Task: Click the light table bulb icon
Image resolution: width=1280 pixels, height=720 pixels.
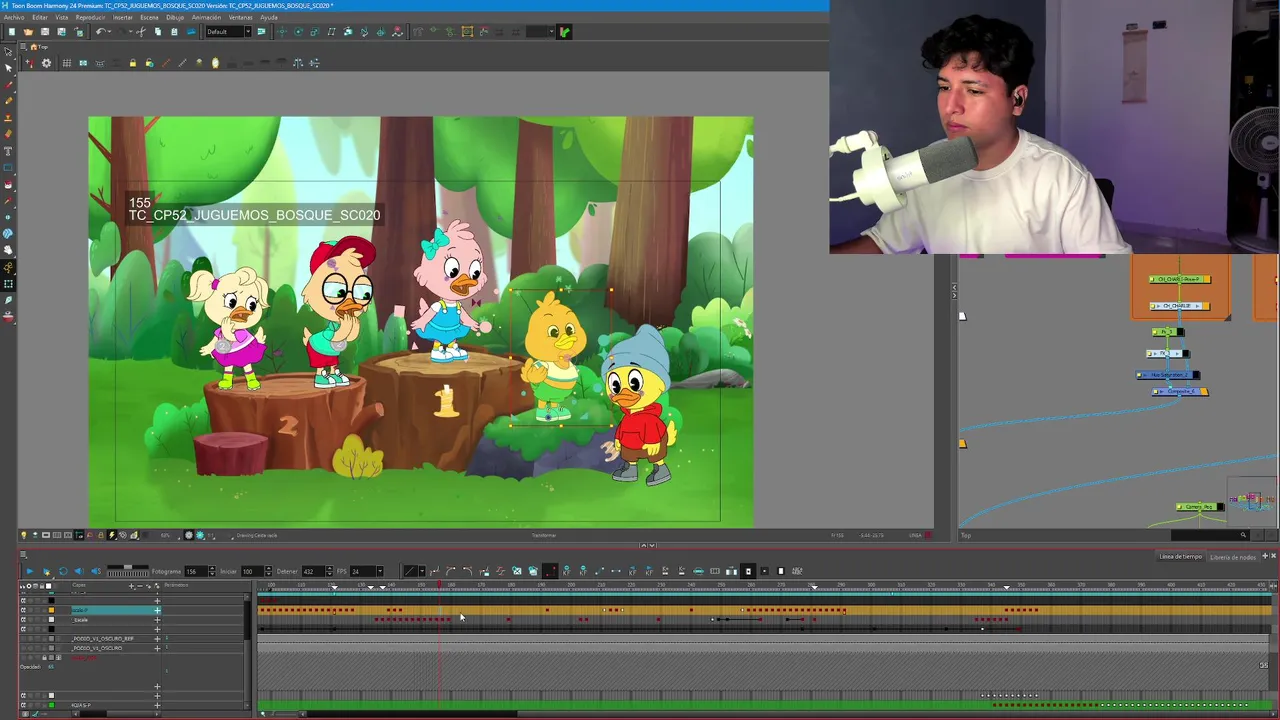Action: (24, 535)
